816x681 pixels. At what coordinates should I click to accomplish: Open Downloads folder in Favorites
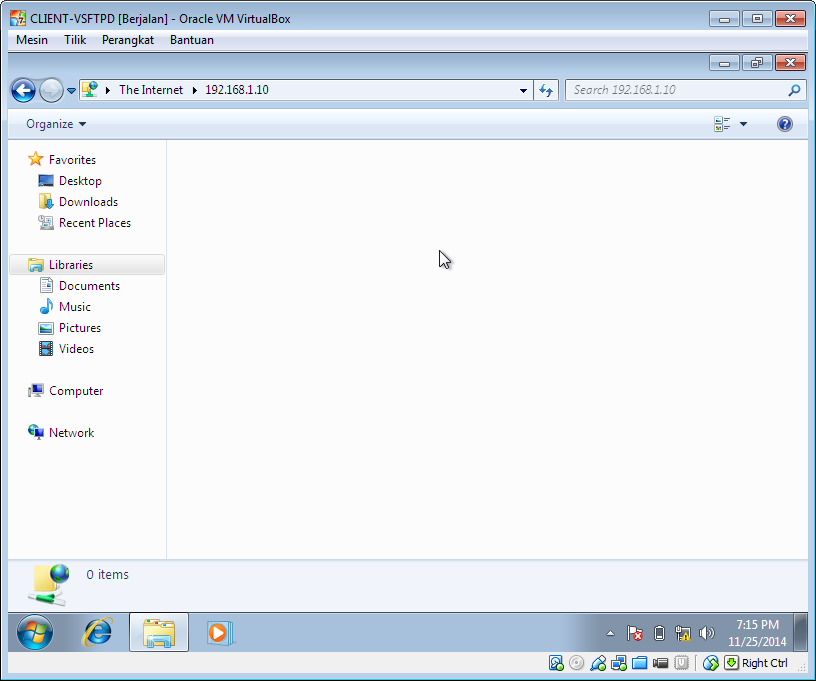[88, 202]
